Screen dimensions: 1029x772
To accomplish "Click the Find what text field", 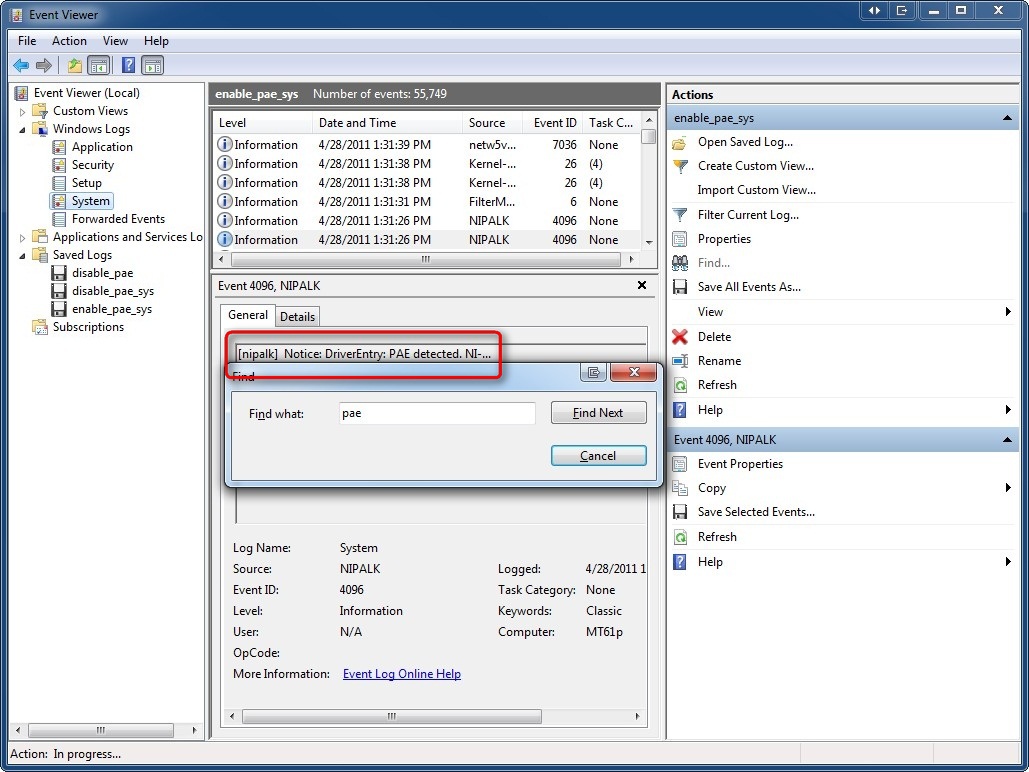I will tap(437, 413).
